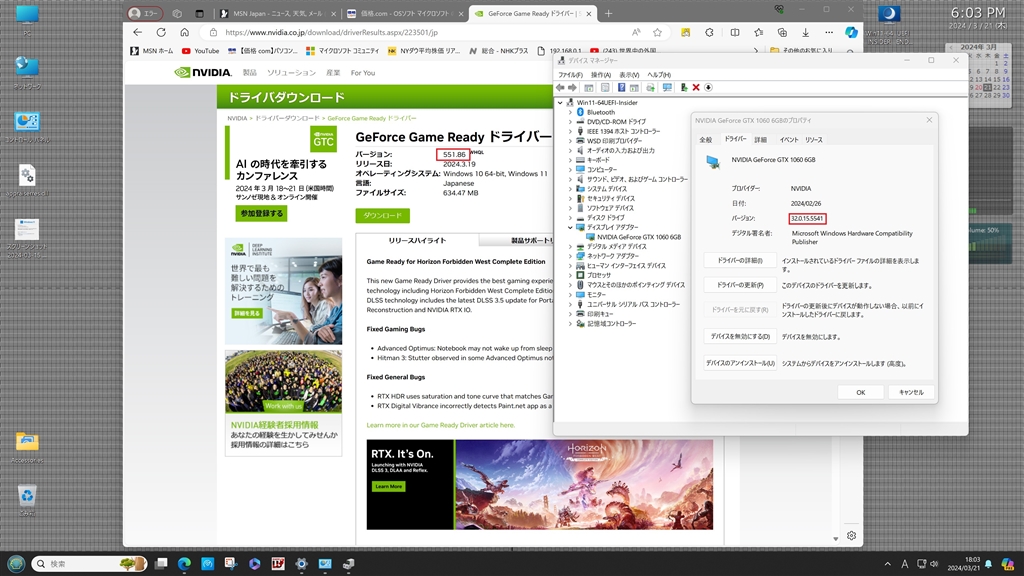1024x576 pixels.
Task: Open a new tab in Edge
Action: point(608,13)
